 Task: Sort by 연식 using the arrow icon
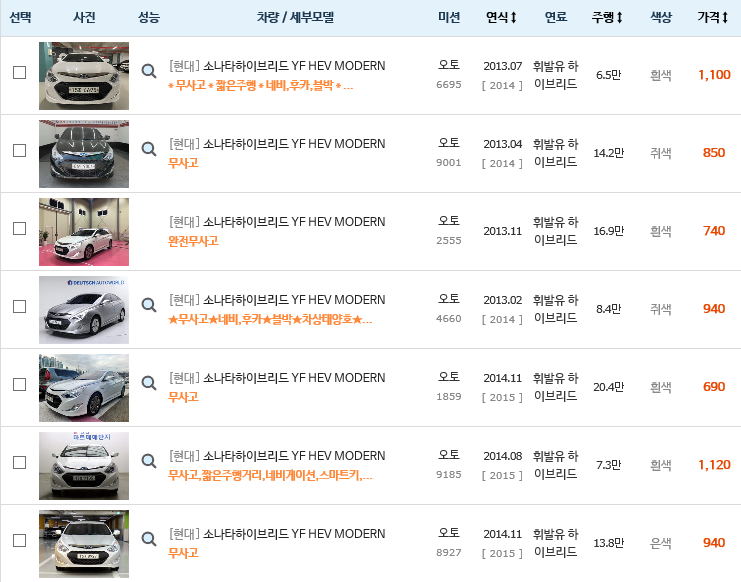click(x=514, y=17)
